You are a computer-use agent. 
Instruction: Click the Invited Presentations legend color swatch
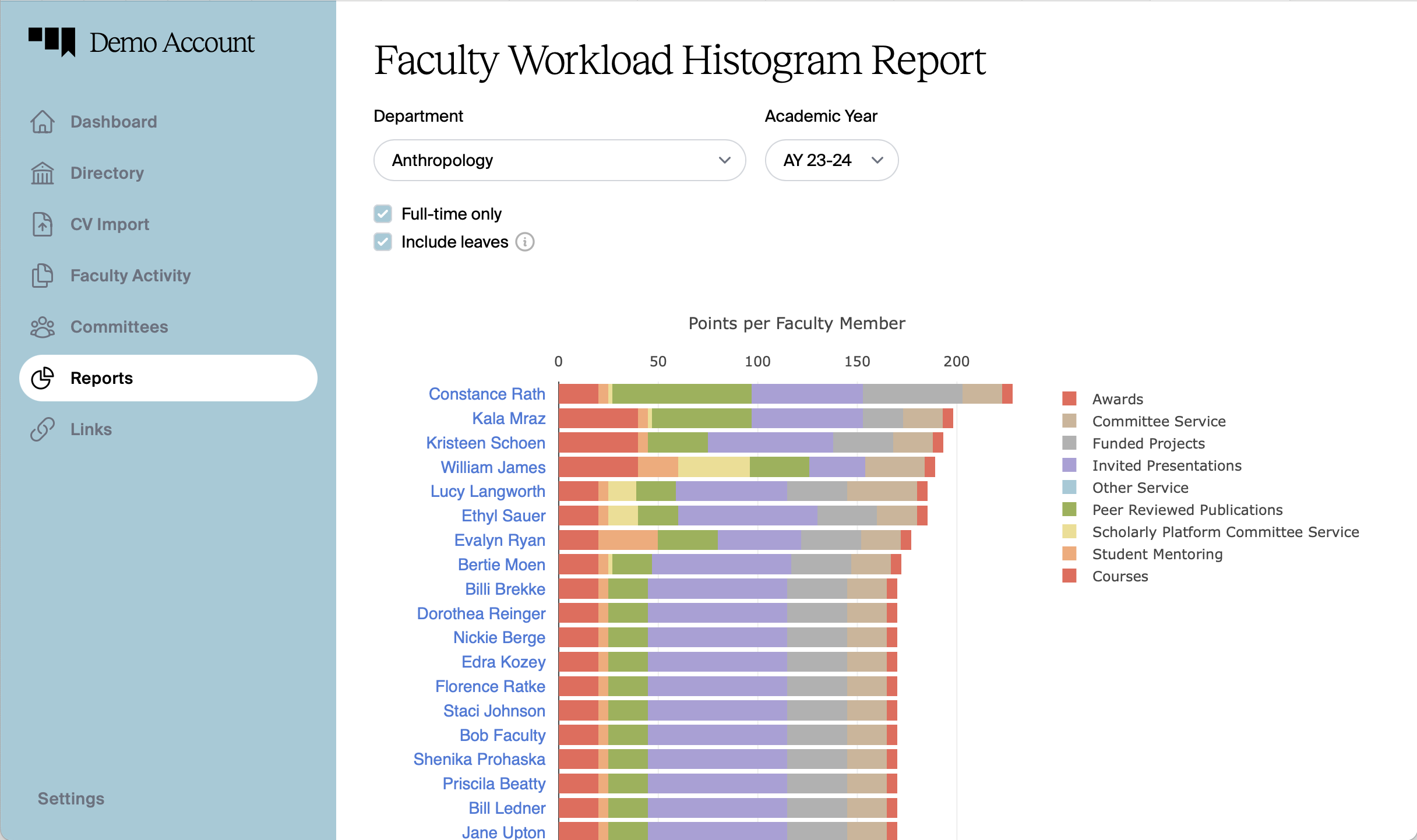pyautogui.click(x=1069, y=465)
